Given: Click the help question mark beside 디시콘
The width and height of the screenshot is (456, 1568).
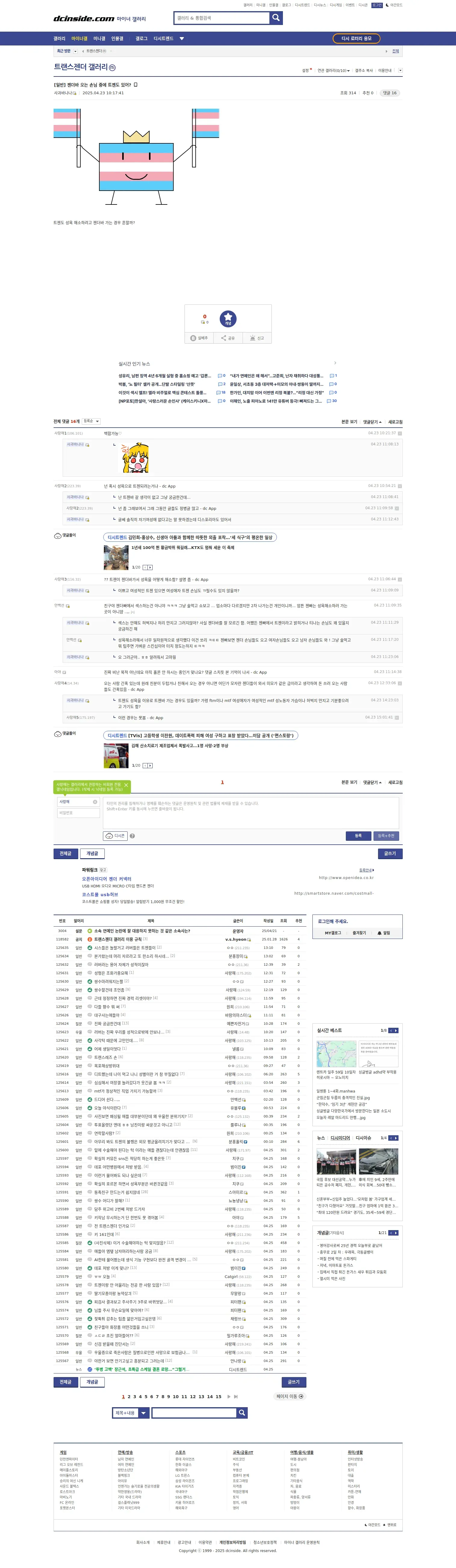Looking at the screenshot, I should (132, 836).
